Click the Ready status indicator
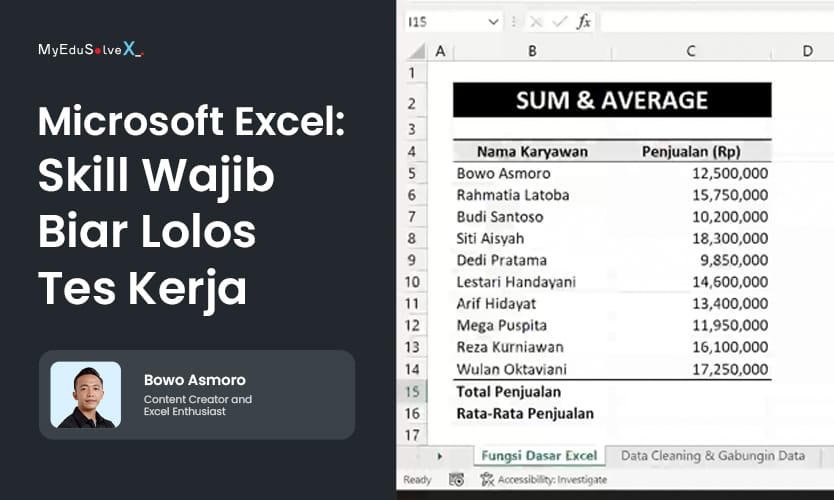The width and height of the screenshot is (834, 500). 417,480
